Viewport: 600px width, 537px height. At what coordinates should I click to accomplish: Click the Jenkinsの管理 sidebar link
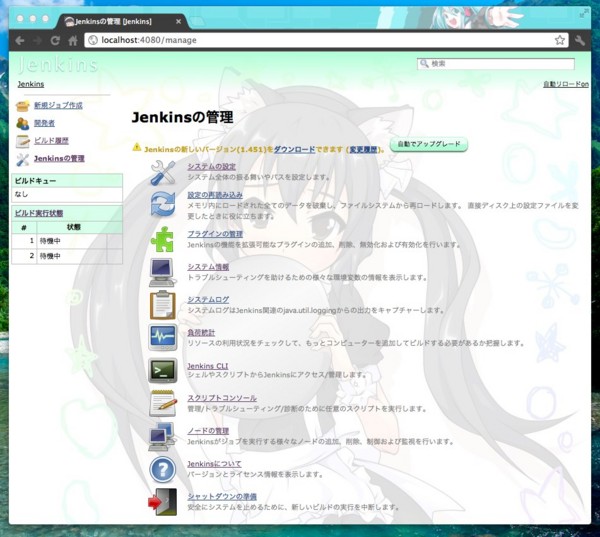[x=59, y=158]
